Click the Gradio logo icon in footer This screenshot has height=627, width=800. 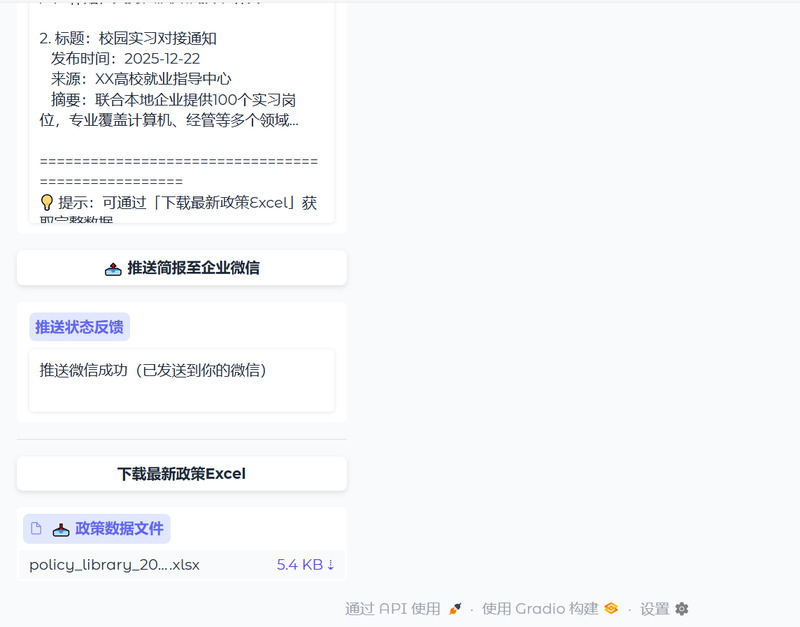click(611, 608)
